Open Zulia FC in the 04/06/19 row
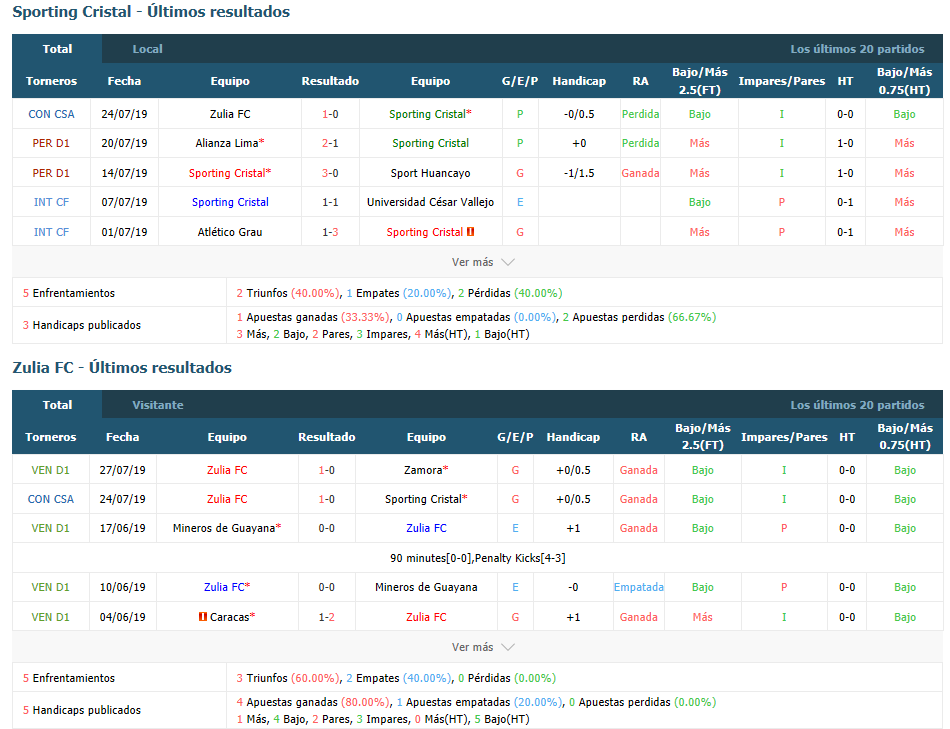 426,617
